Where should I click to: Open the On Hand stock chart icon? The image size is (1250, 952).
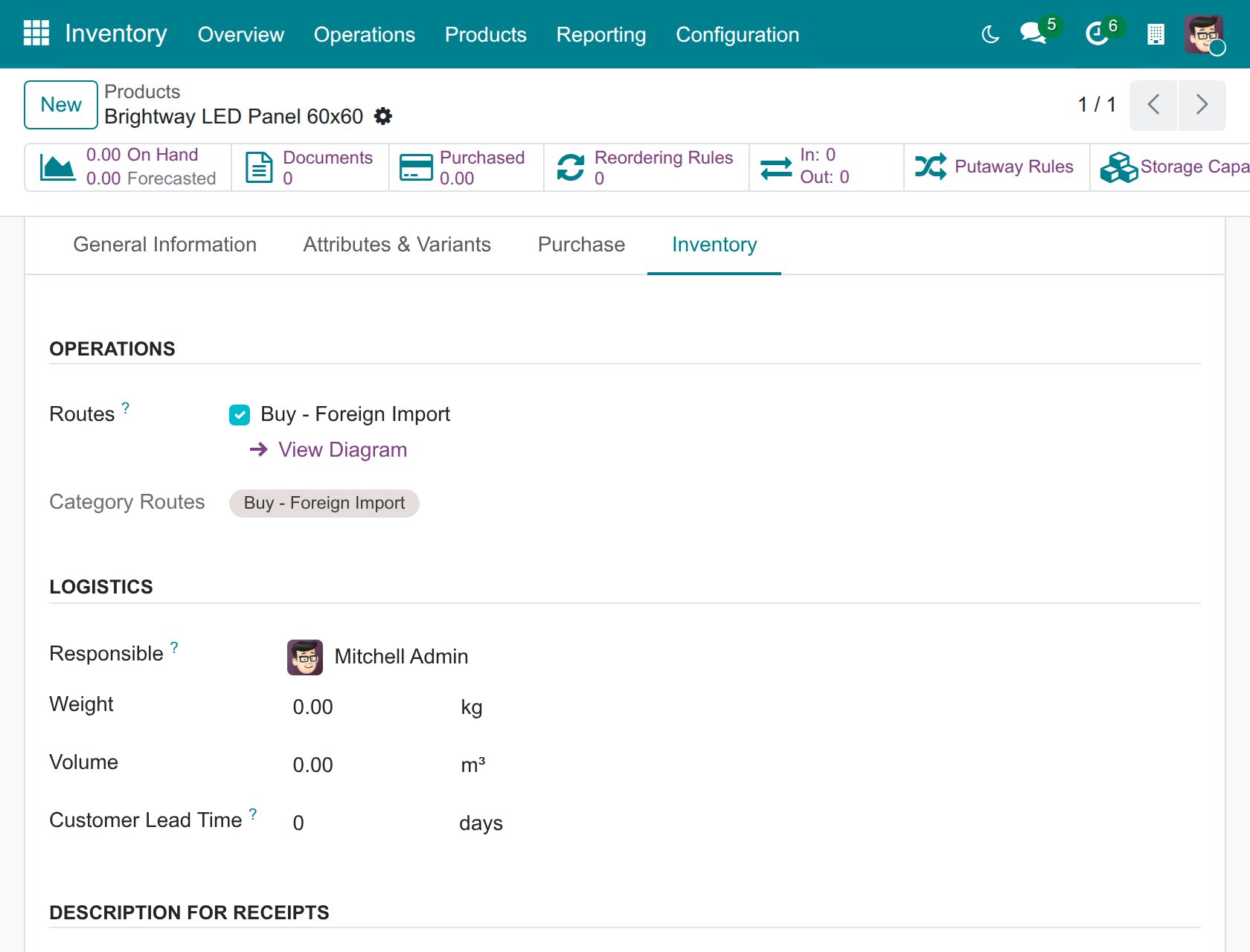click(x=57, y=167)
